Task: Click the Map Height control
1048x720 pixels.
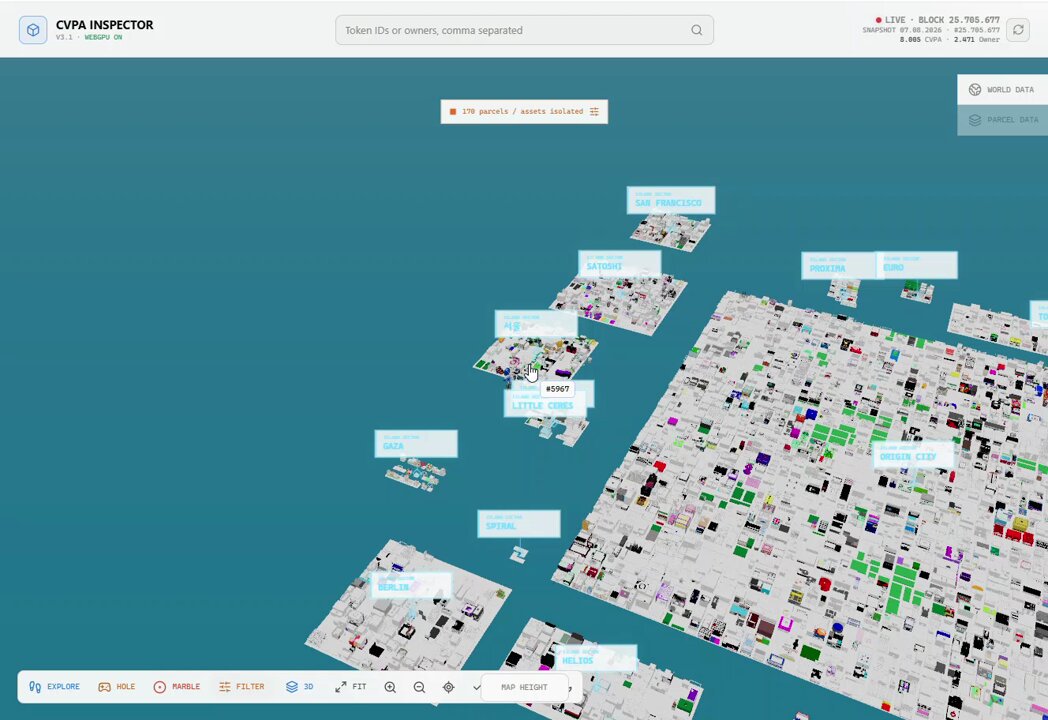Action: click(525, 687)
